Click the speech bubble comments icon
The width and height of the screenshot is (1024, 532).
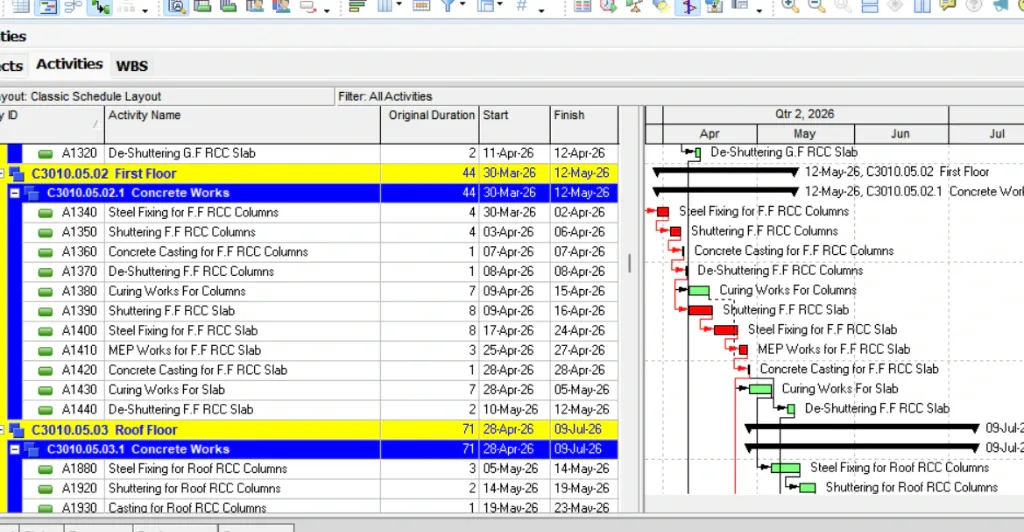[948, 7]
